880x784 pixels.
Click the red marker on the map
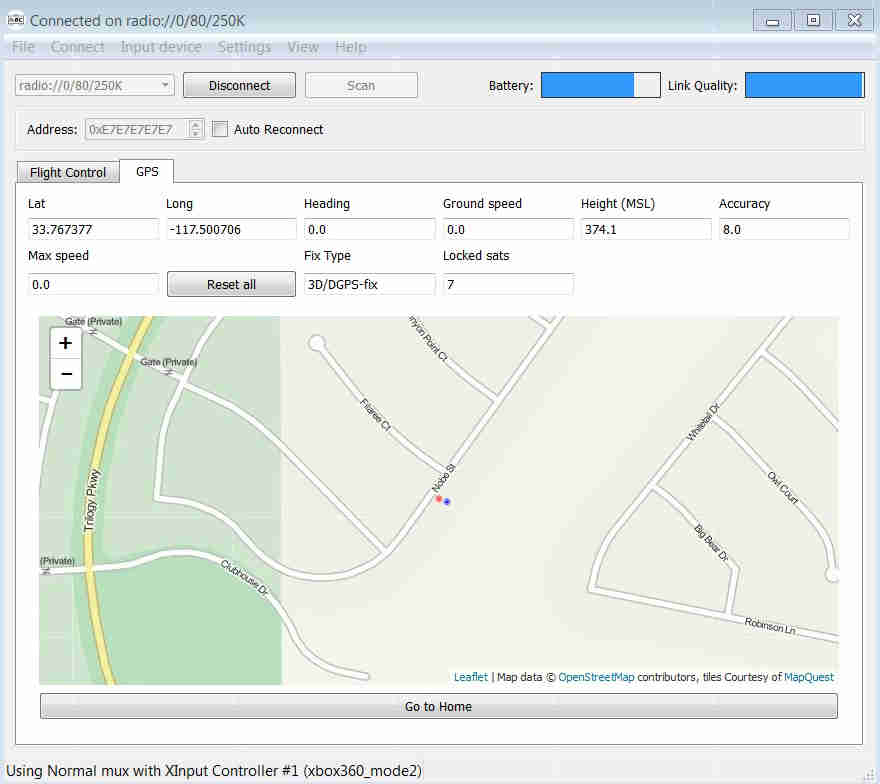(x=439, y=498)
